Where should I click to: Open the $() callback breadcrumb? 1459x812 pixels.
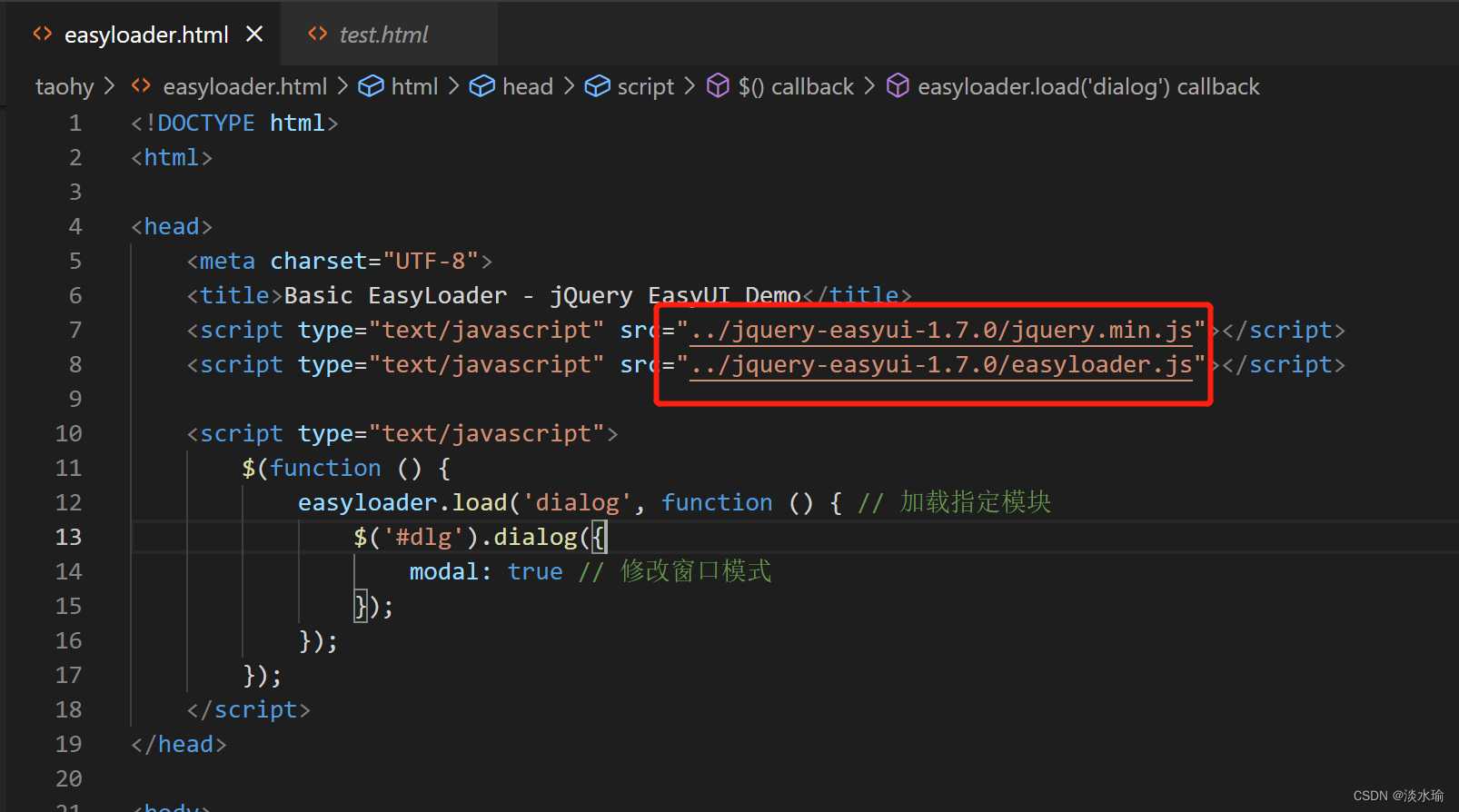tap(796, 86)
